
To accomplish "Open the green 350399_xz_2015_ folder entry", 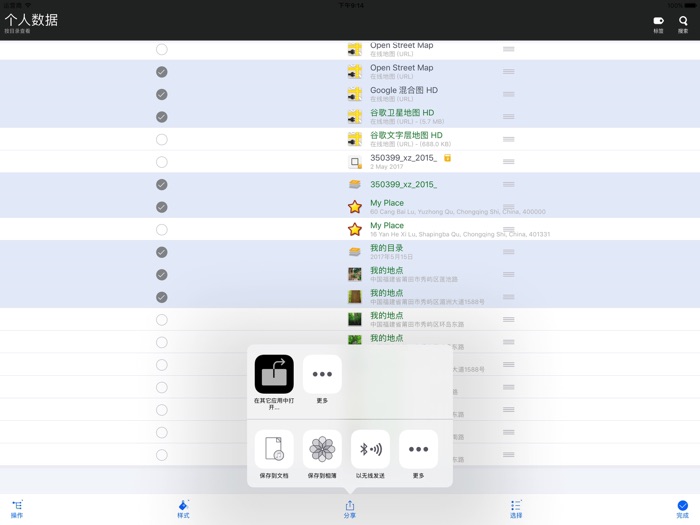I will coord(403,185).
